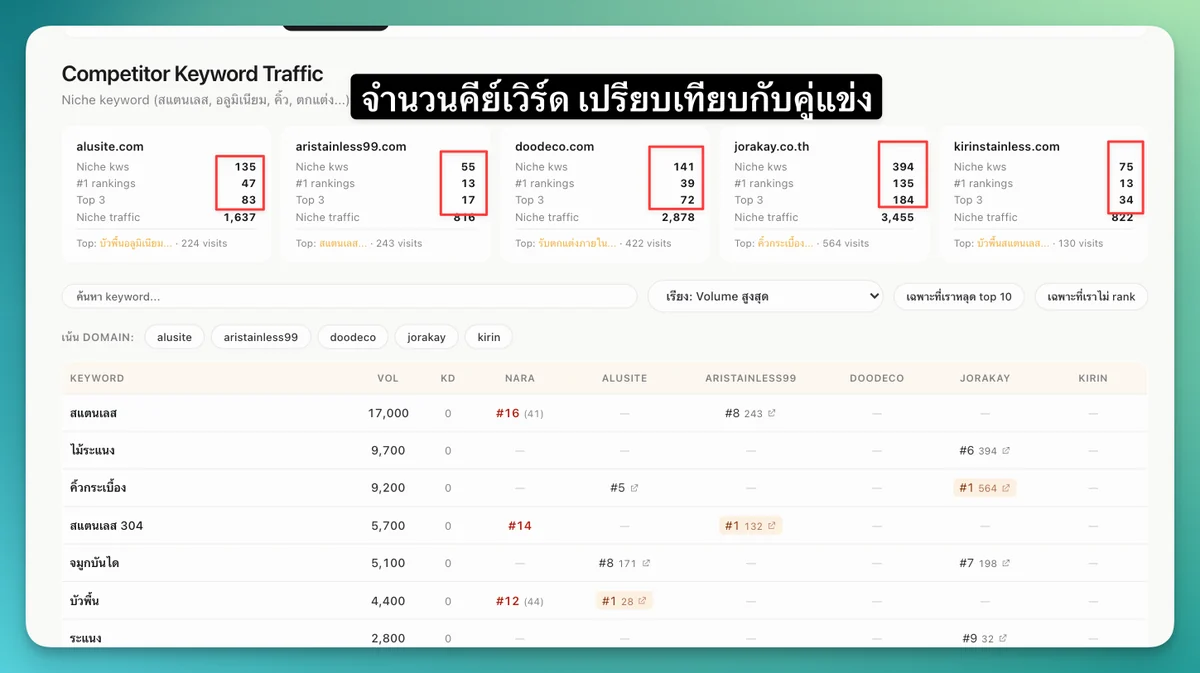
Task: Click external link icon beside jorakay #9 32
Action: click(x=1003, y=638)
